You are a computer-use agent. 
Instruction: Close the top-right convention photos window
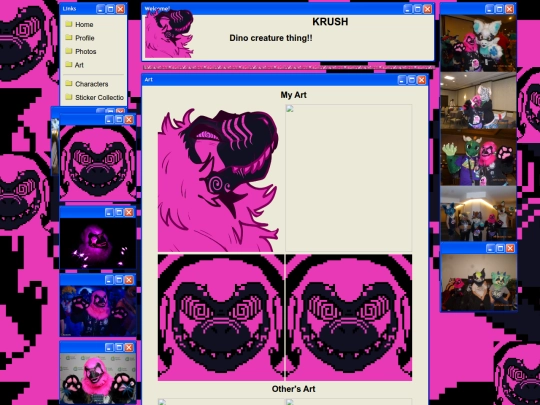point(509,9)
